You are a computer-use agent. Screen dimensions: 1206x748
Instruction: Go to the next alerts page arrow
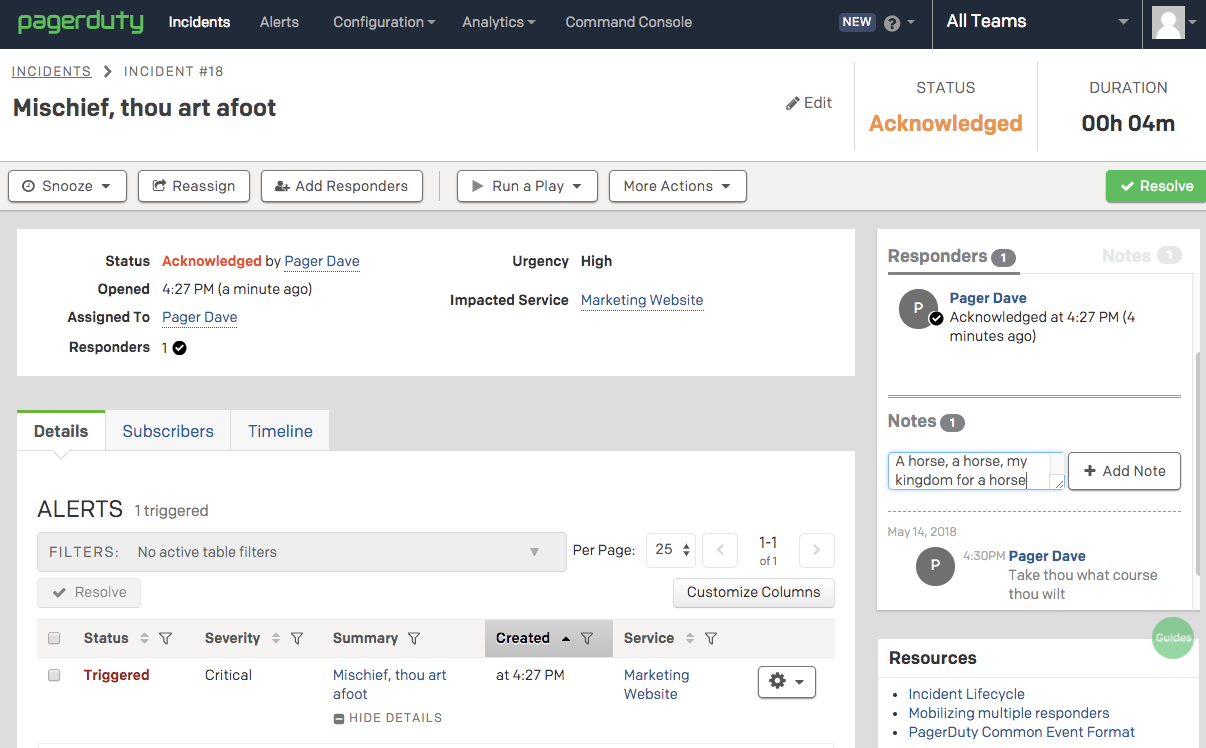816,550
